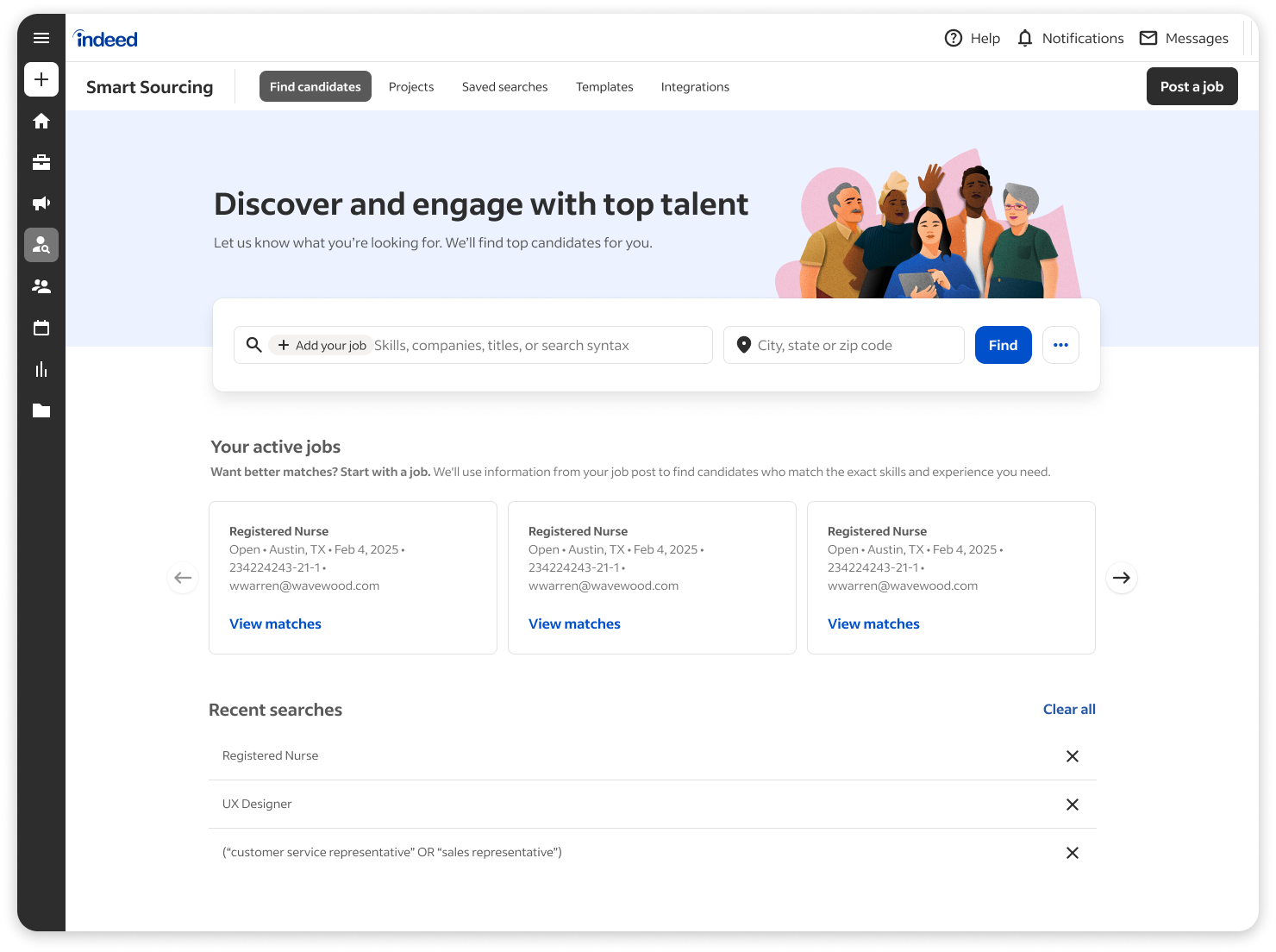Switch to the Projects tab
Screen dimensions: 1276x952
[x=411, y=86]
